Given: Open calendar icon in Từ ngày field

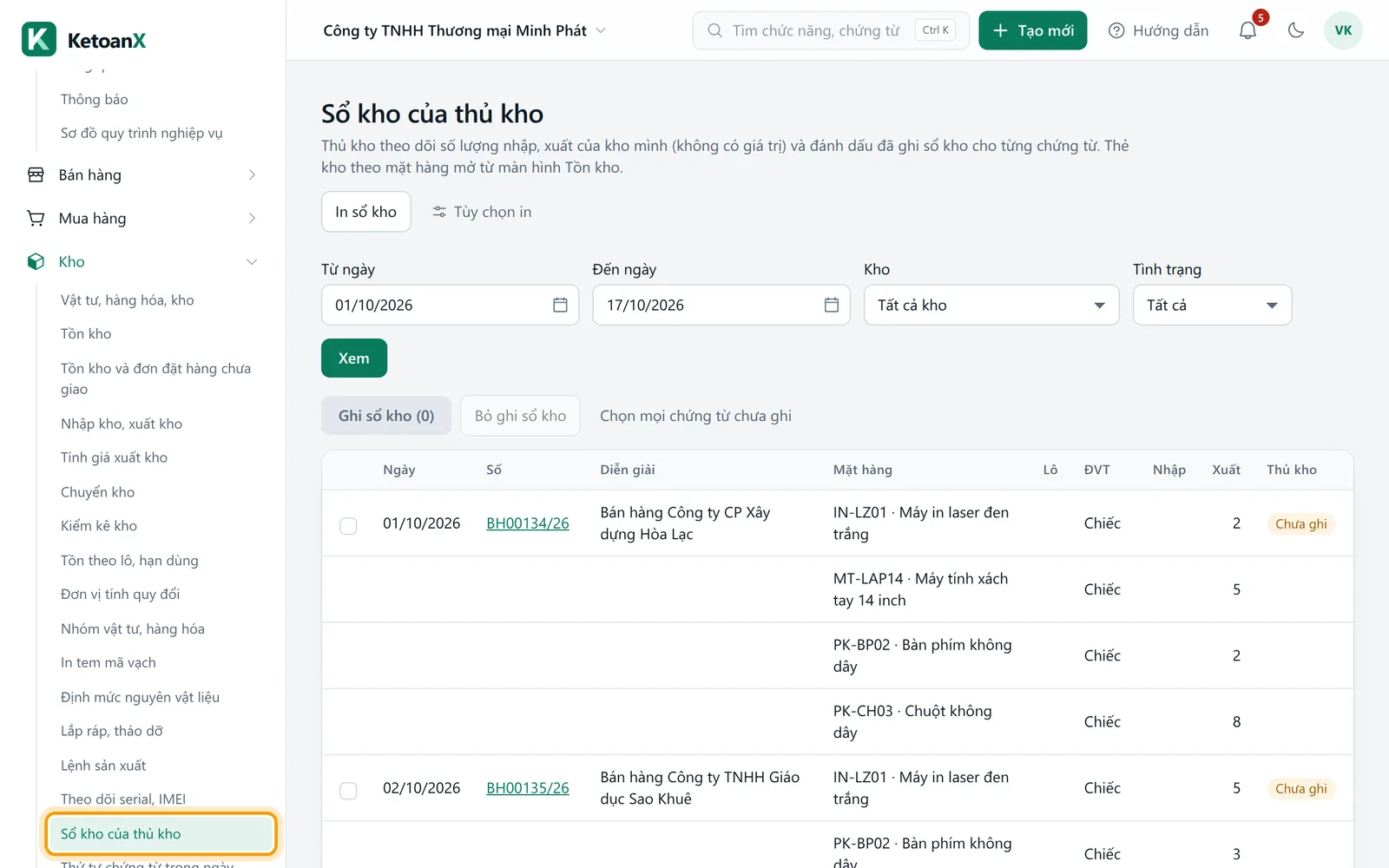Looking at the screenshot, I should click(560, 305).
